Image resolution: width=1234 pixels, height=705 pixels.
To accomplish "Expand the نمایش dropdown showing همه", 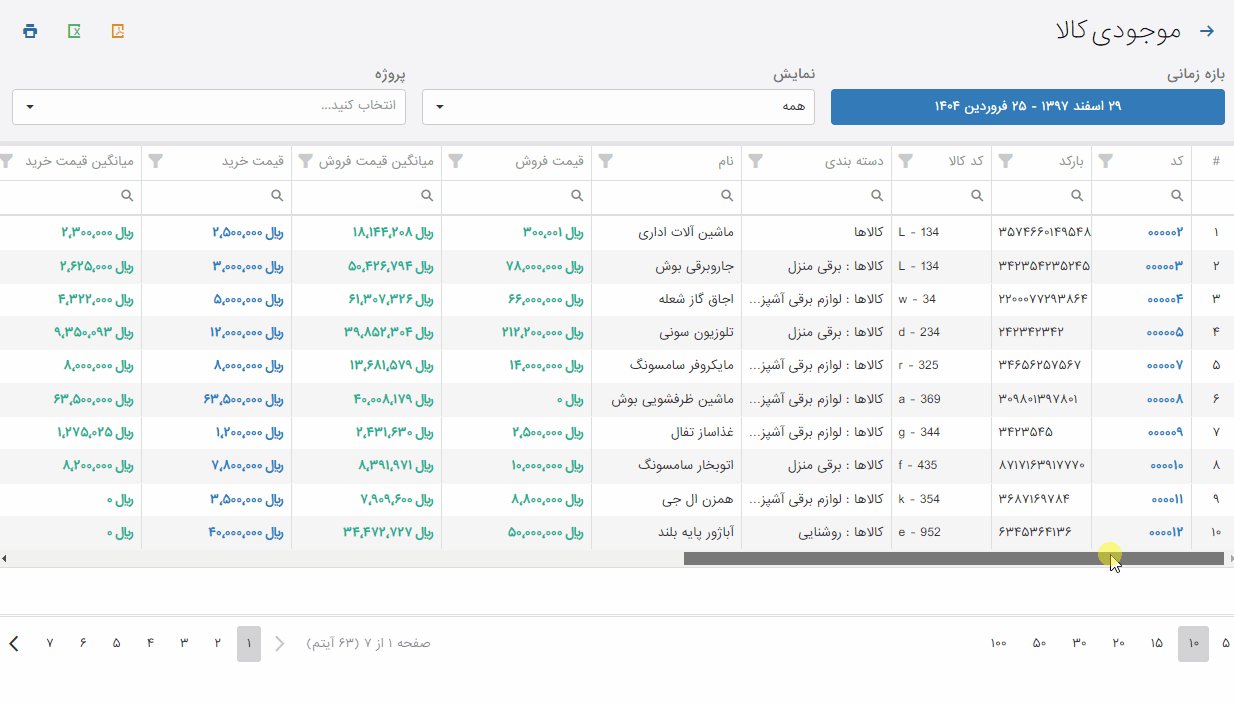I will pyautogui.click(x=618, y=107).
